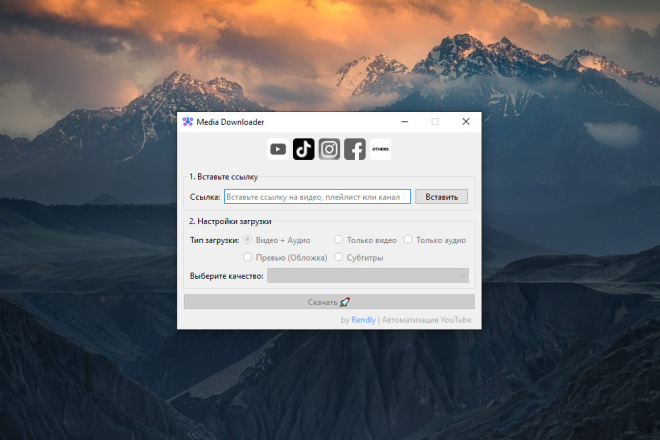Open the Rendly link
The height and width of the screenshot is (440, 660).
click(x=363, y=320)
